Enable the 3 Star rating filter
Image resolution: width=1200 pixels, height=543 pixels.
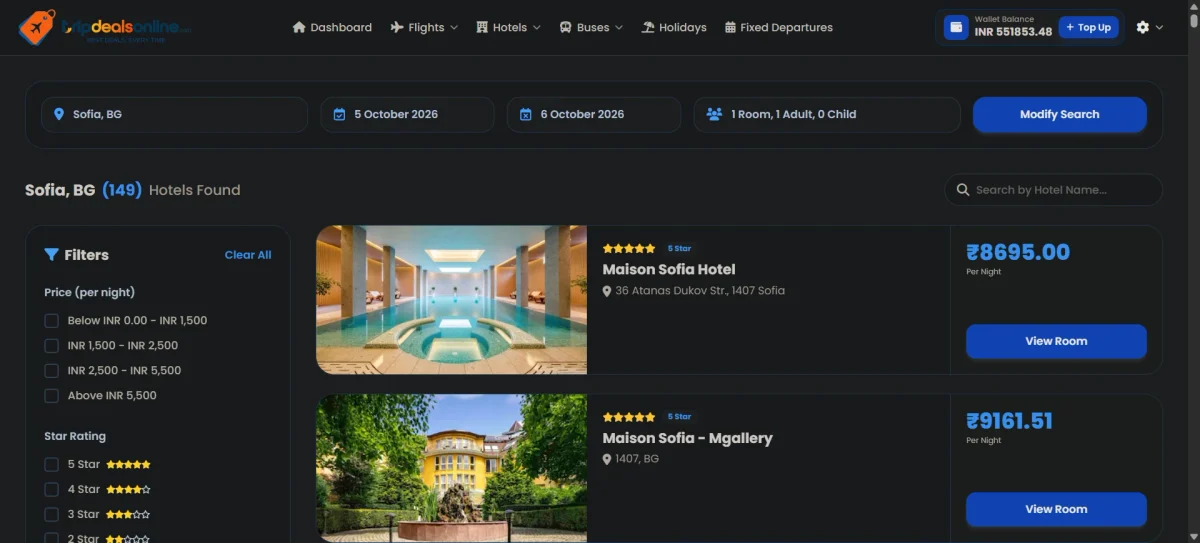(51, 514)
